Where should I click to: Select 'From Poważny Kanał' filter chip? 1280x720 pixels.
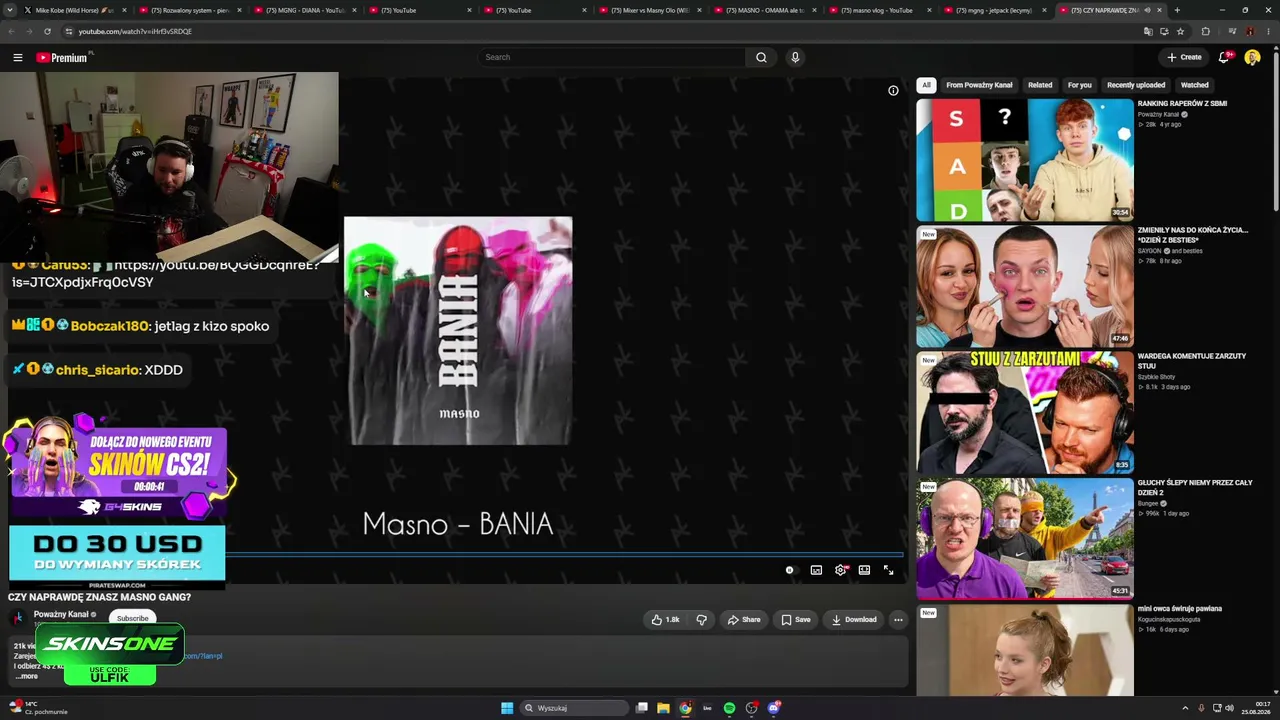pyautogui.click(x=979, y=85)
